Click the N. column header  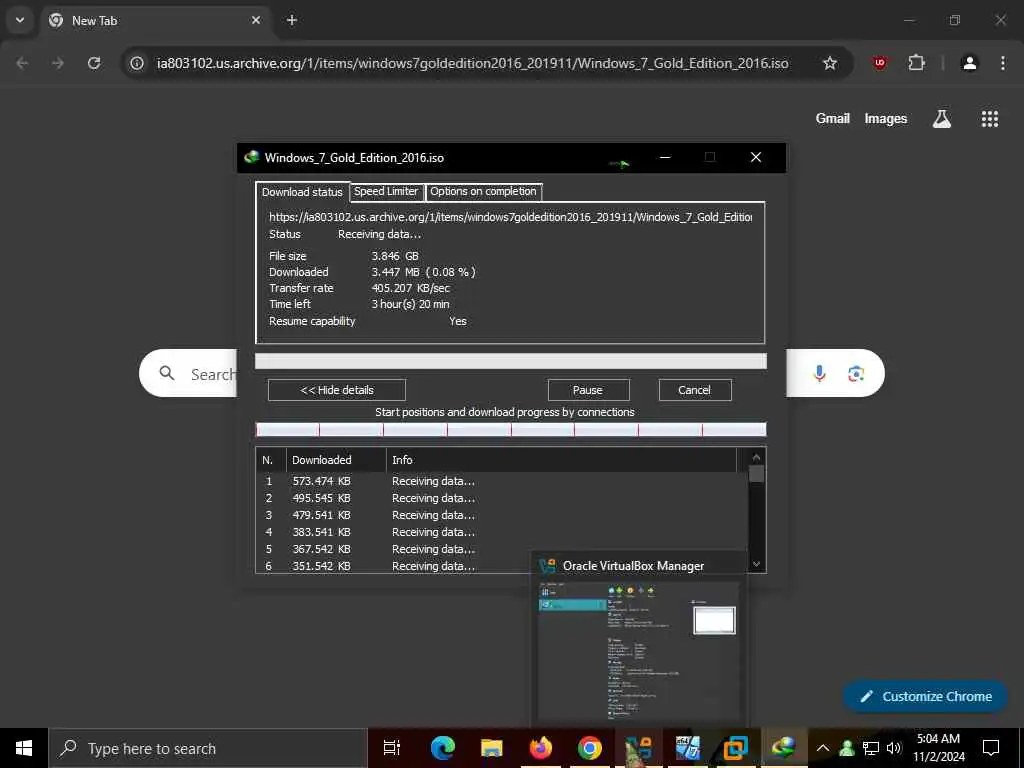(x=271, y=460)
